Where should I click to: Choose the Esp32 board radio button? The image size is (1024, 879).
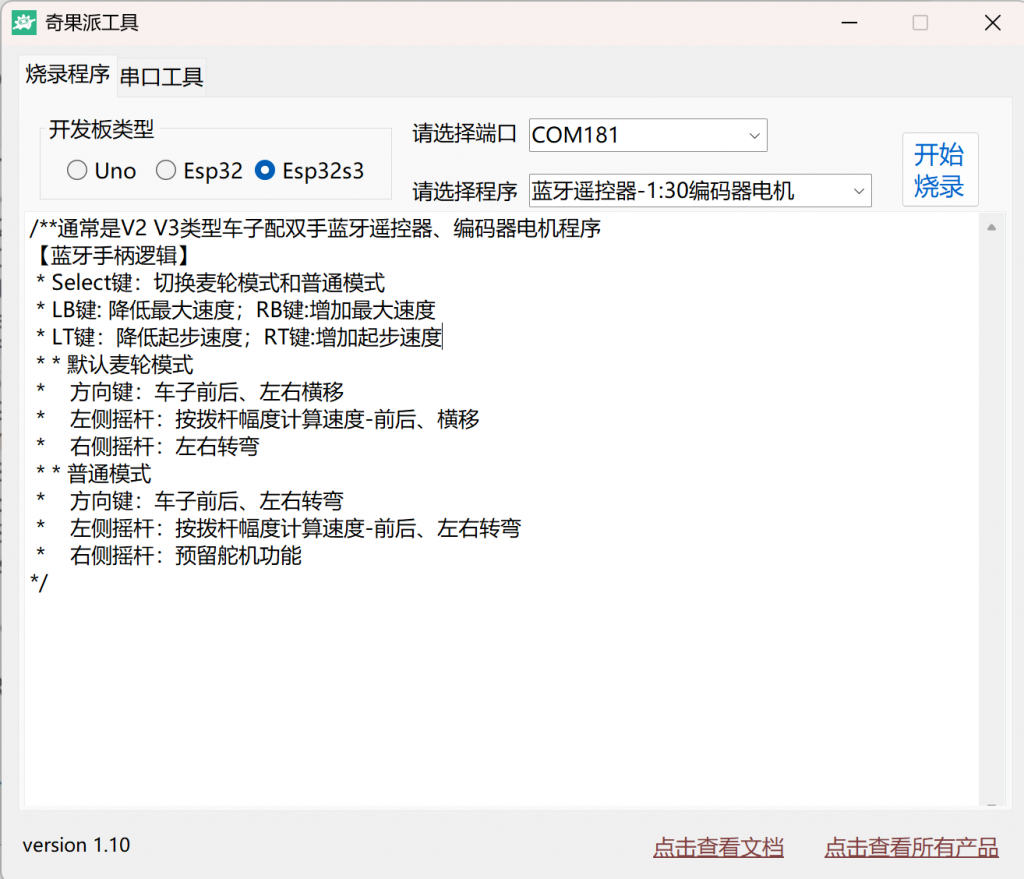[x=166, y=171]
